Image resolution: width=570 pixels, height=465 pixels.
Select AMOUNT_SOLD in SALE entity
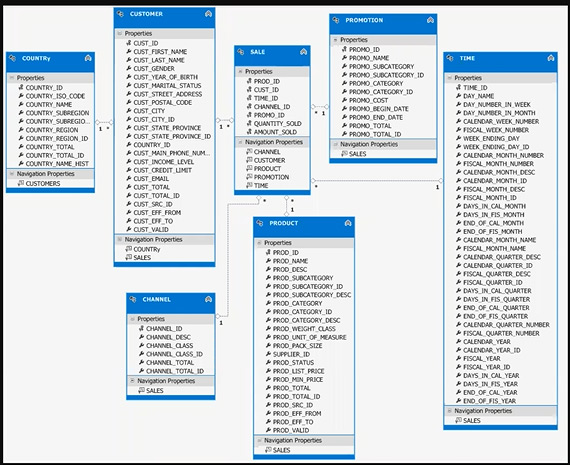(275, 132)
